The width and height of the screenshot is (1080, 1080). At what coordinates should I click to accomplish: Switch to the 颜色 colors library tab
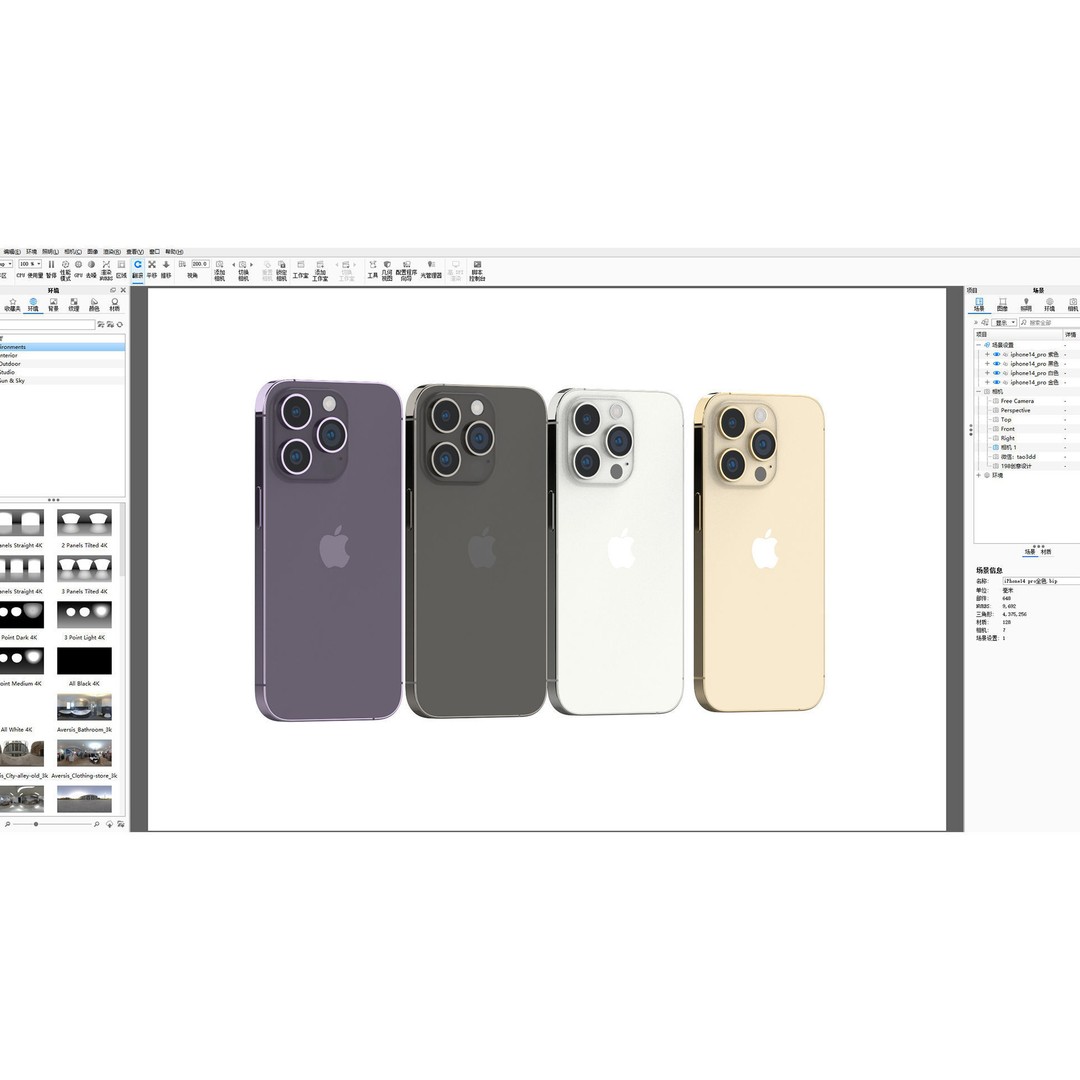pyautogui.click(x=94, y=305)
